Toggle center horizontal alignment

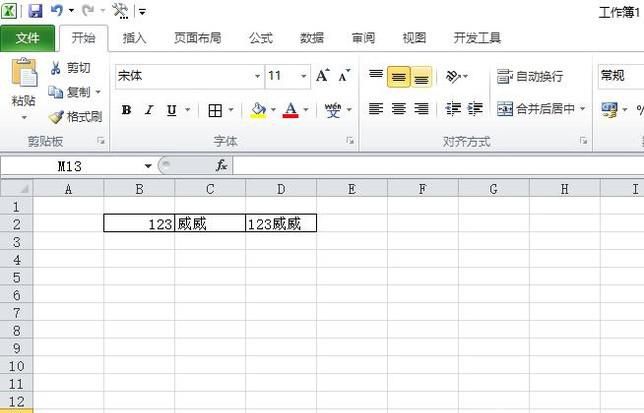point(398,109)
